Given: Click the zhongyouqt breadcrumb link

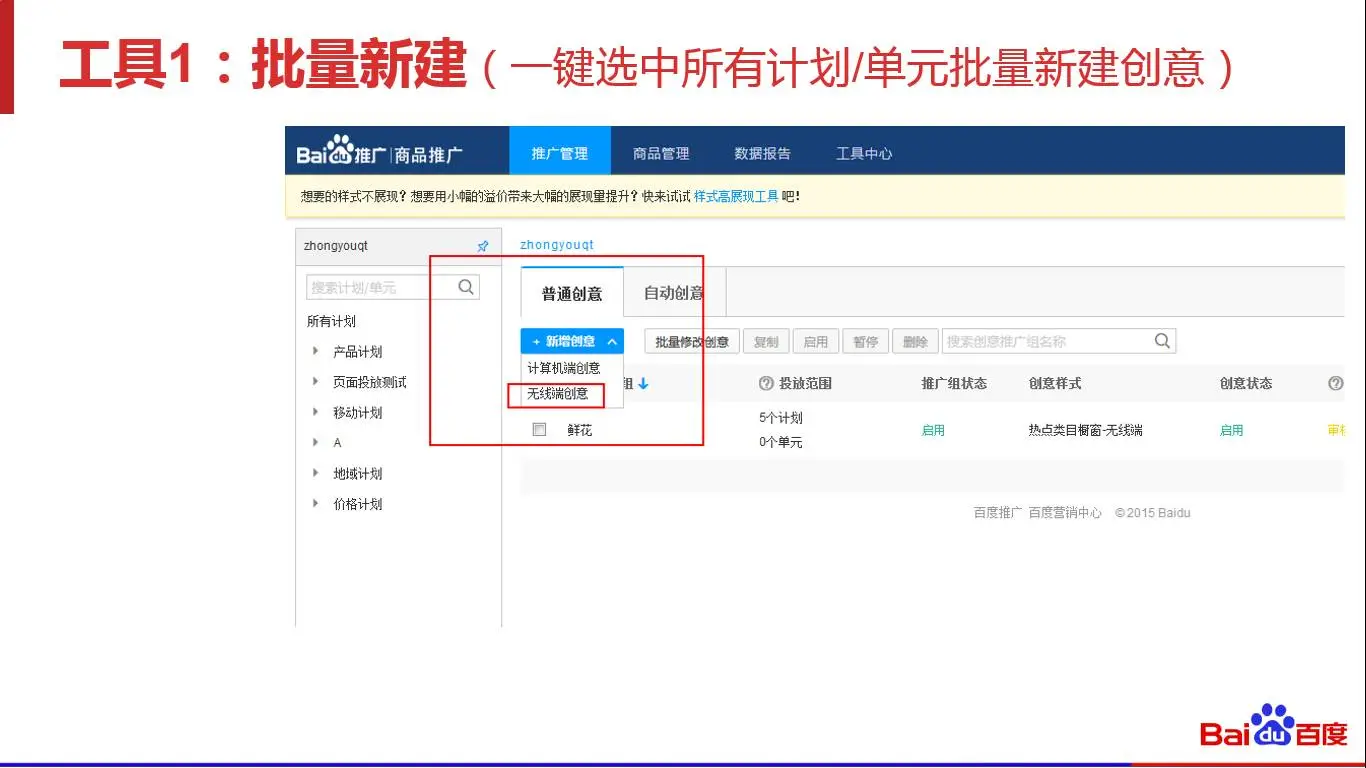Looking at the screenshot, I should click(557, 245).
